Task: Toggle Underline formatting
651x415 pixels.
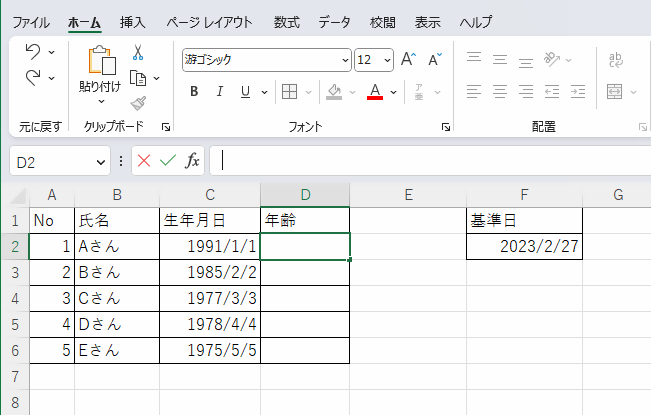Action: pyautogui.click(x=245, y=92)
